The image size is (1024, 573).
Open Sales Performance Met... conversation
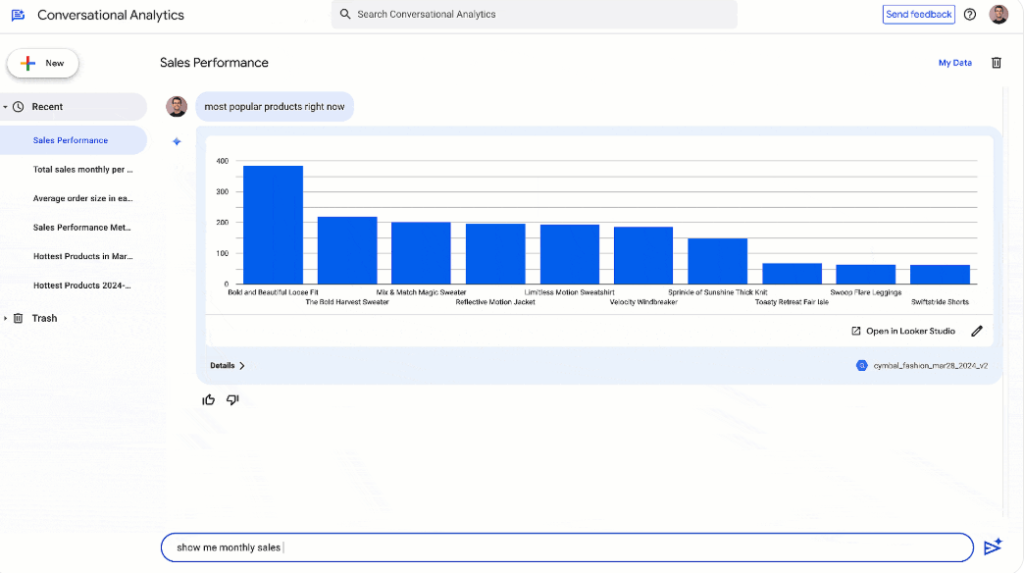[x=82, y=227]
